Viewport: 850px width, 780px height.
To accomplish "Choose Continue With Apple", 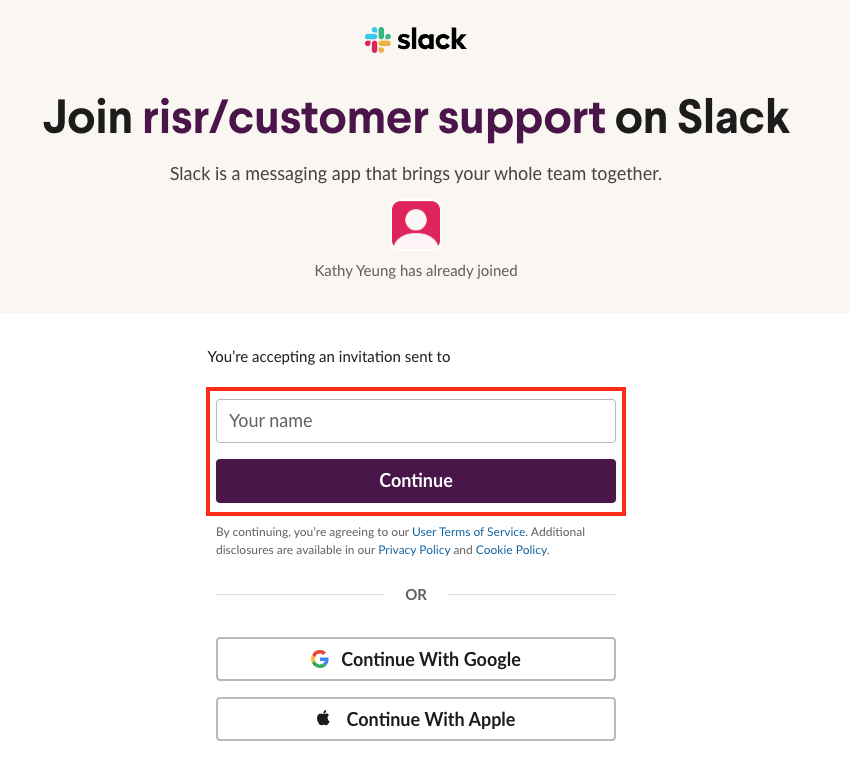I will point(415,719).
